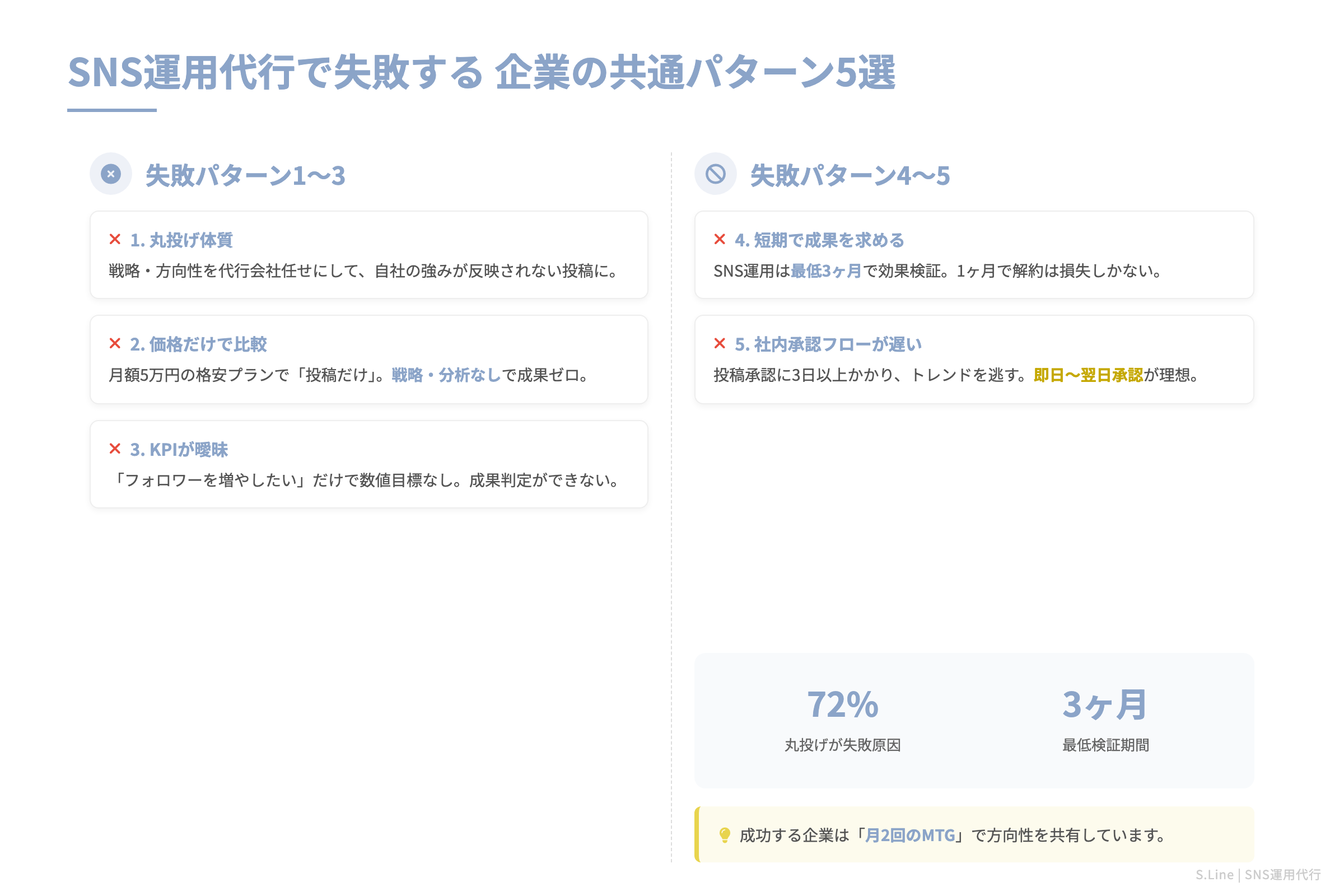Select the red × icon before 丸投げ体質
The width and height of the screenshot is (1344, 896).
[x=114, y=240]
